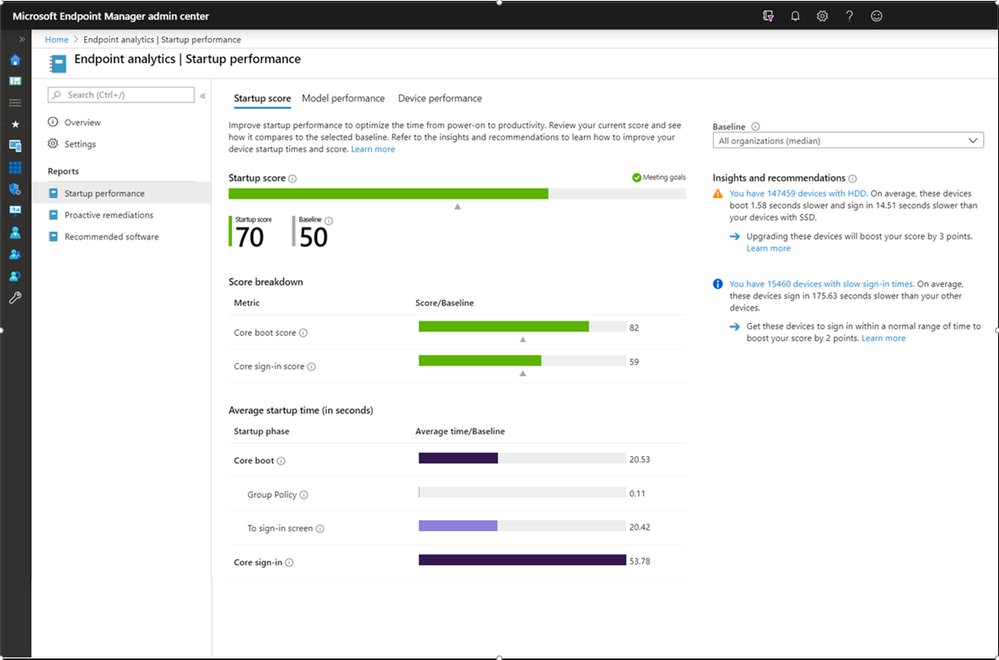Click the To sign-in screen value 20.42
This screenshot has height=660, width=999.
coord(640,527)
